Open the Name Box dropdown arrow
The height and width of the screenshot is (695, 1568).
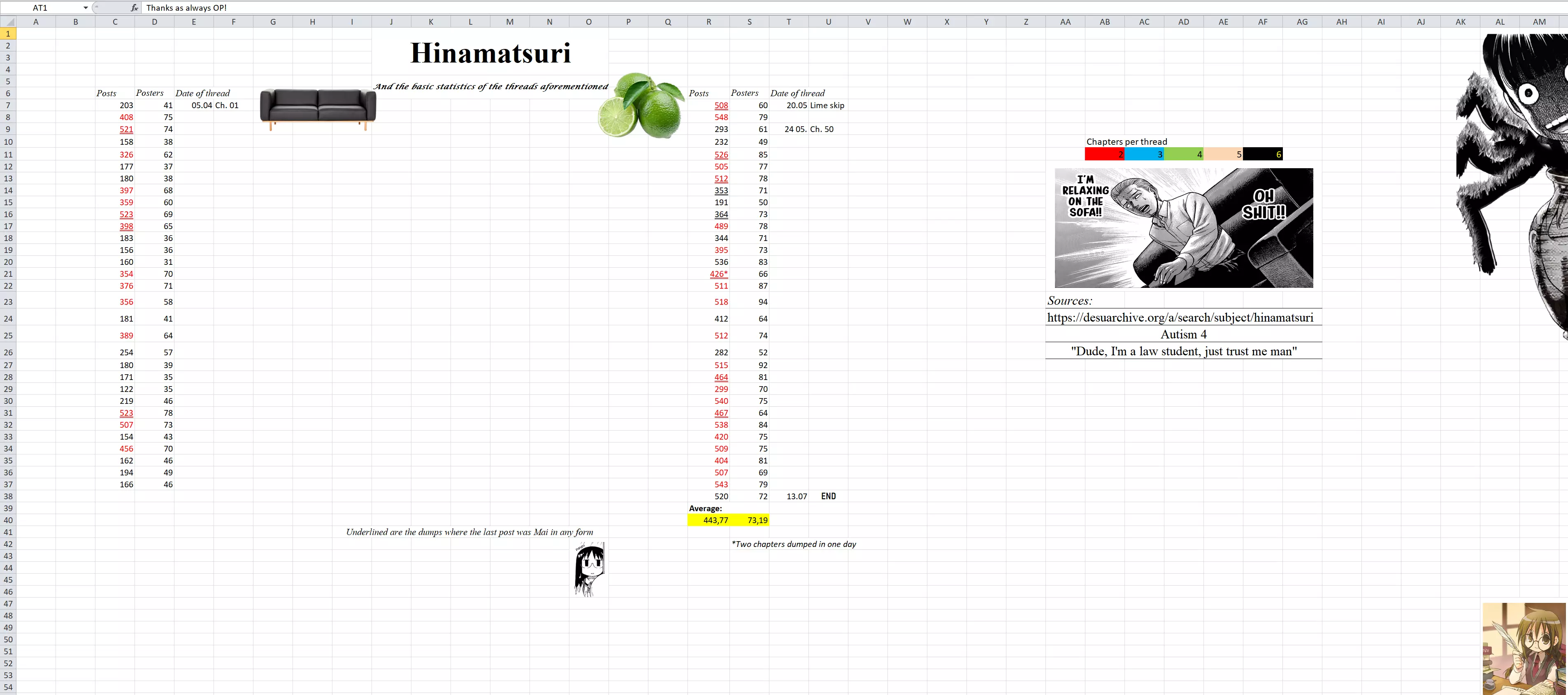tap(86, 8)
